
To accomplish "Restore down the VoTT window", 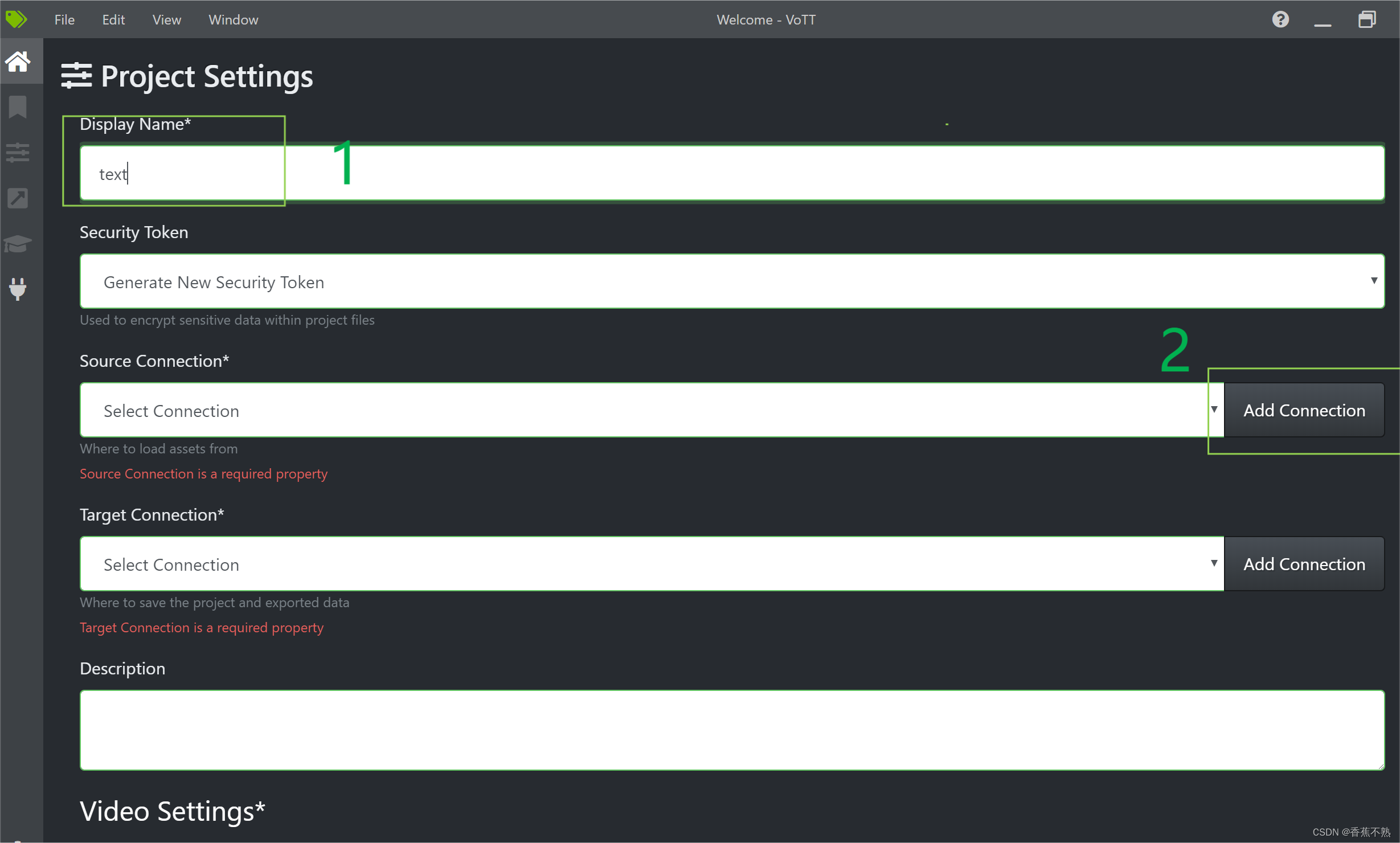I will [1366, 19].
